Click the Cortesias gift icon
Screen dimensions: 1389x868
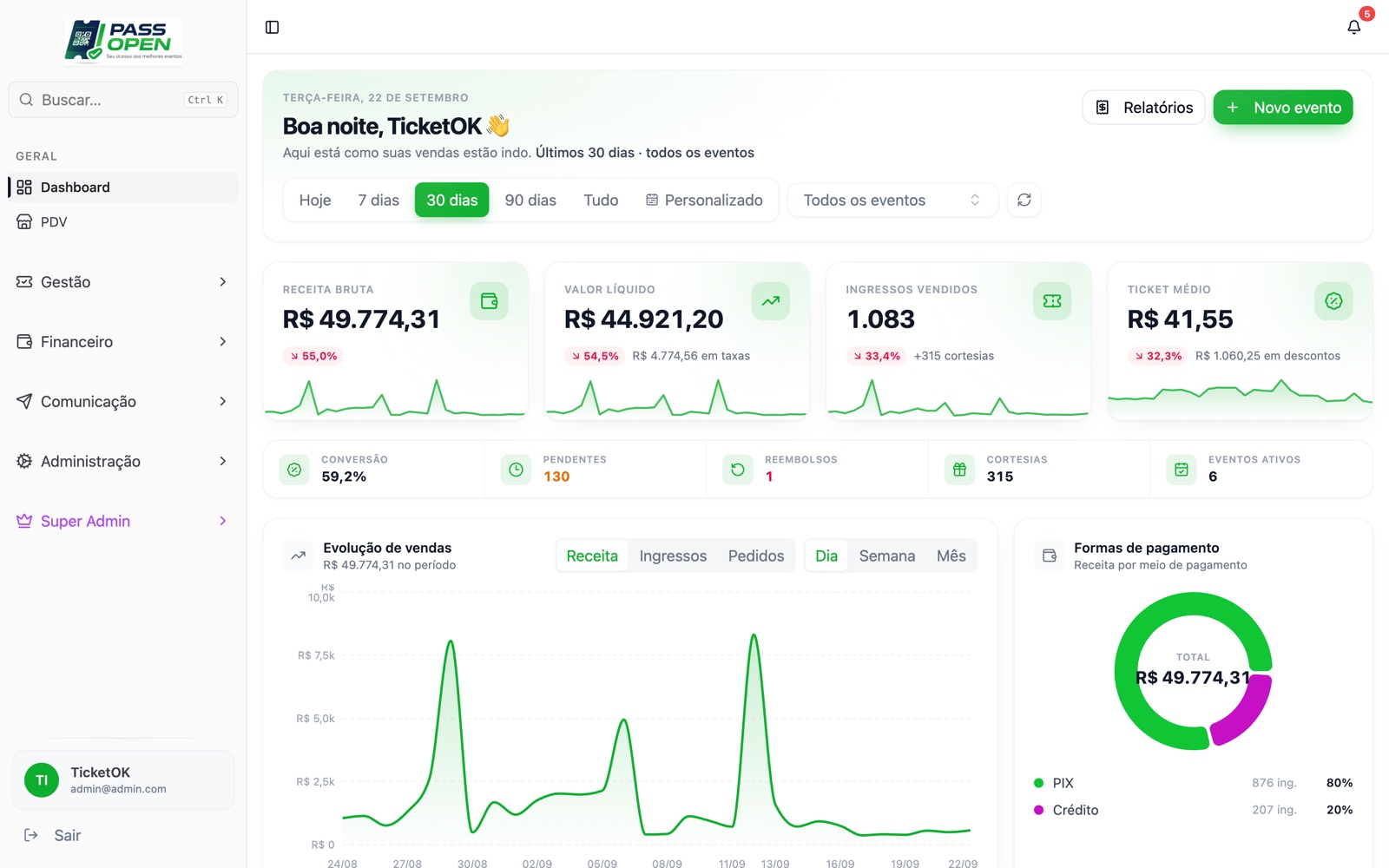click(x=959, y=470)
